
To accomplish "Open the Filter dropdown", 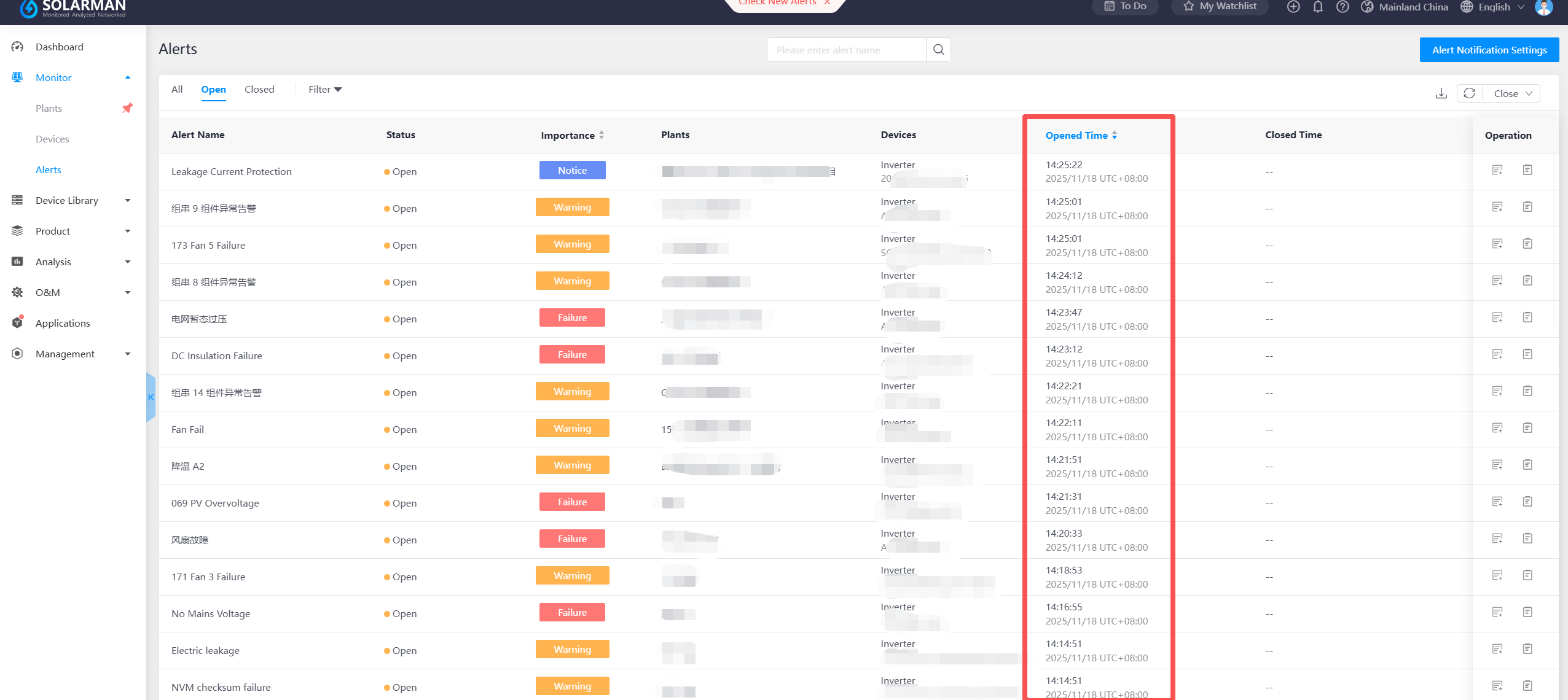I will [324, 90].
